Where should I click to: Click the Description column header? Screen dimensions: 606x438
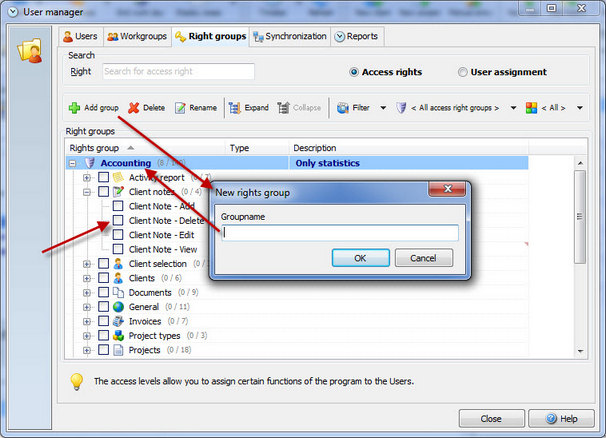tap(409, 148)
